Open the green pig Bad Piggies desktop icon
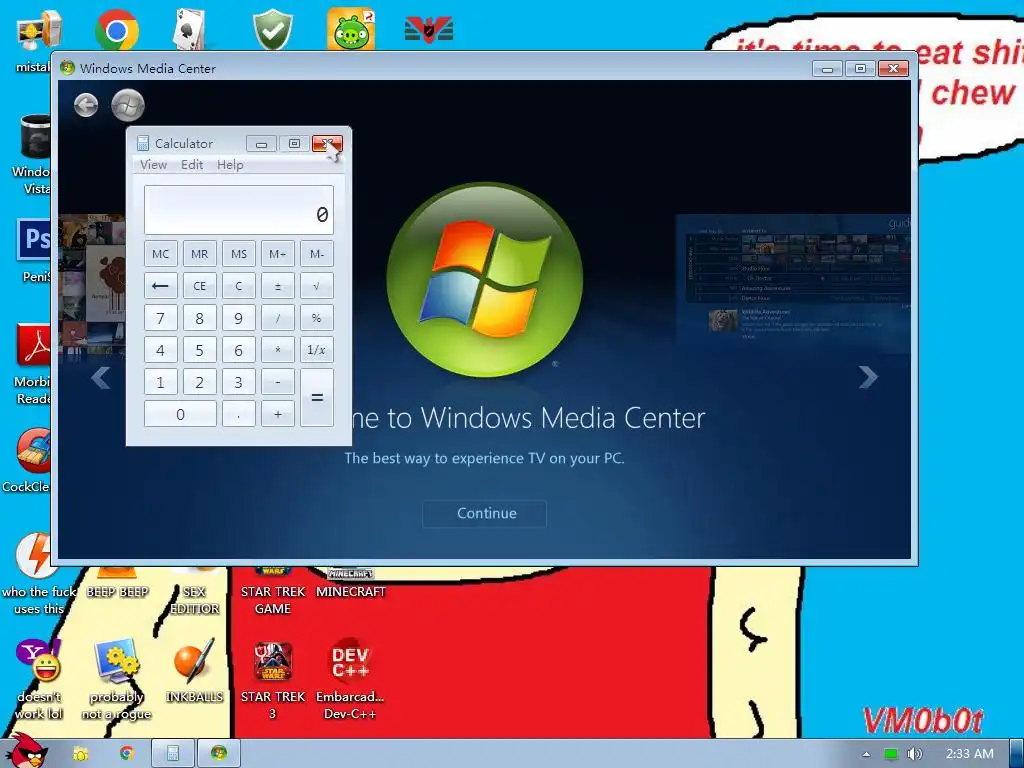The height and width of the screenshot is (768, 1024). click(351, 29)
